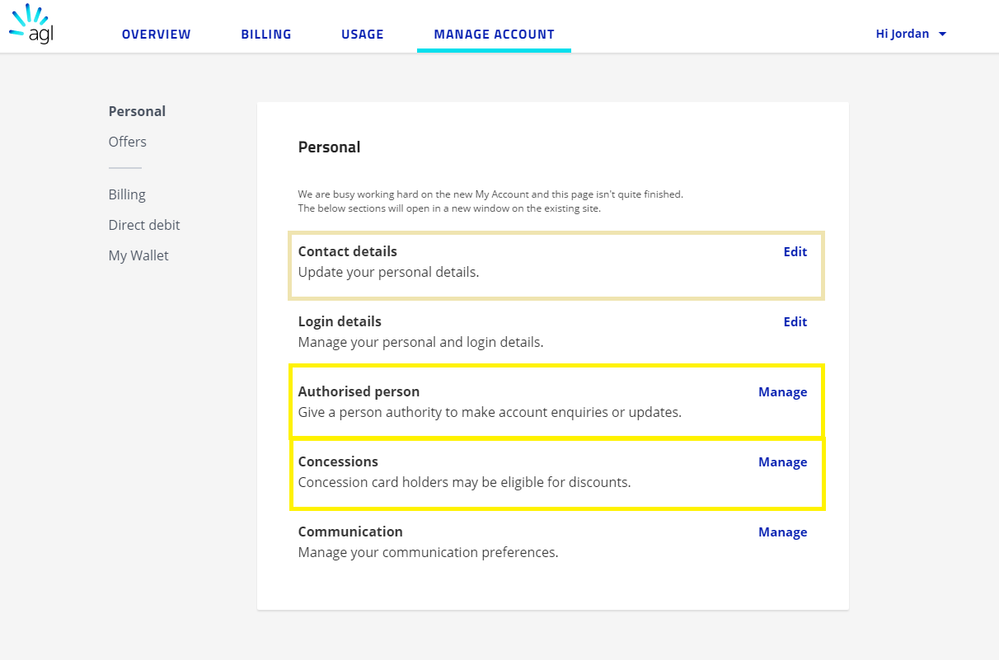Manage your Communication preferences

point(782,531)
